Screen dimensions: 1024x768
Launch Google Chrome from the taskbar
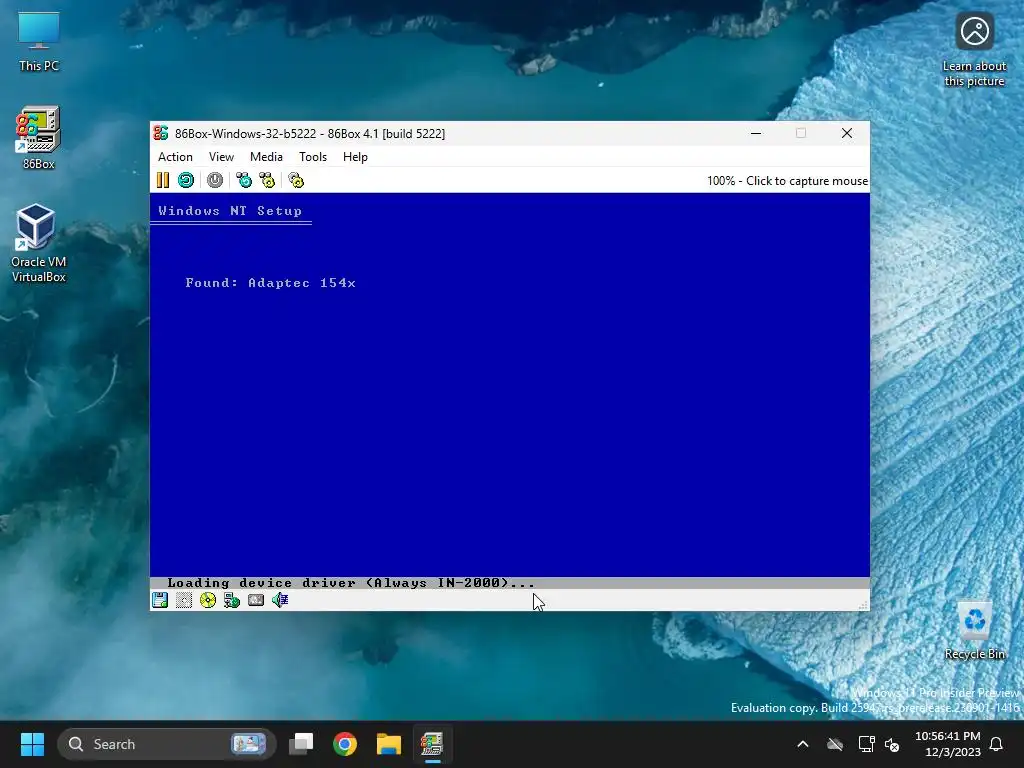pyautogui.click(x=345, y=744)
